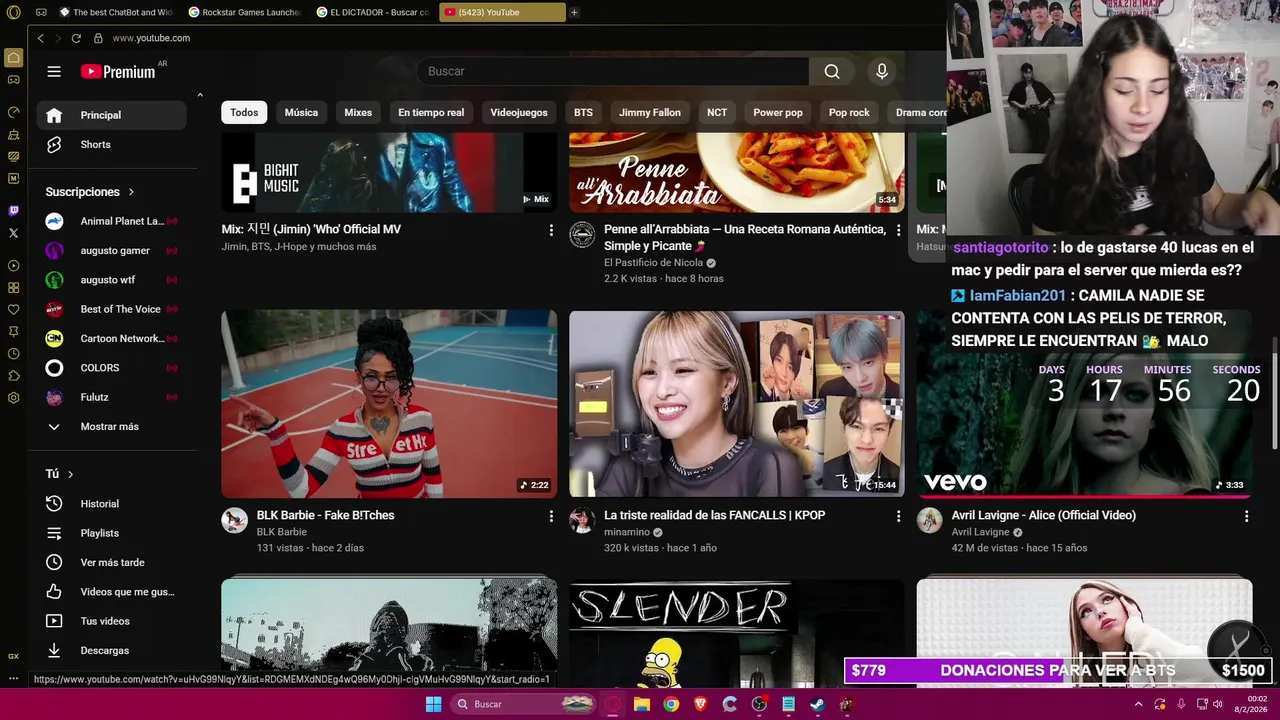The width and height of the screenshot is (1280, 720).
Task: Open the Steam icon in the taskbar
Action: (x=817, y=704)
